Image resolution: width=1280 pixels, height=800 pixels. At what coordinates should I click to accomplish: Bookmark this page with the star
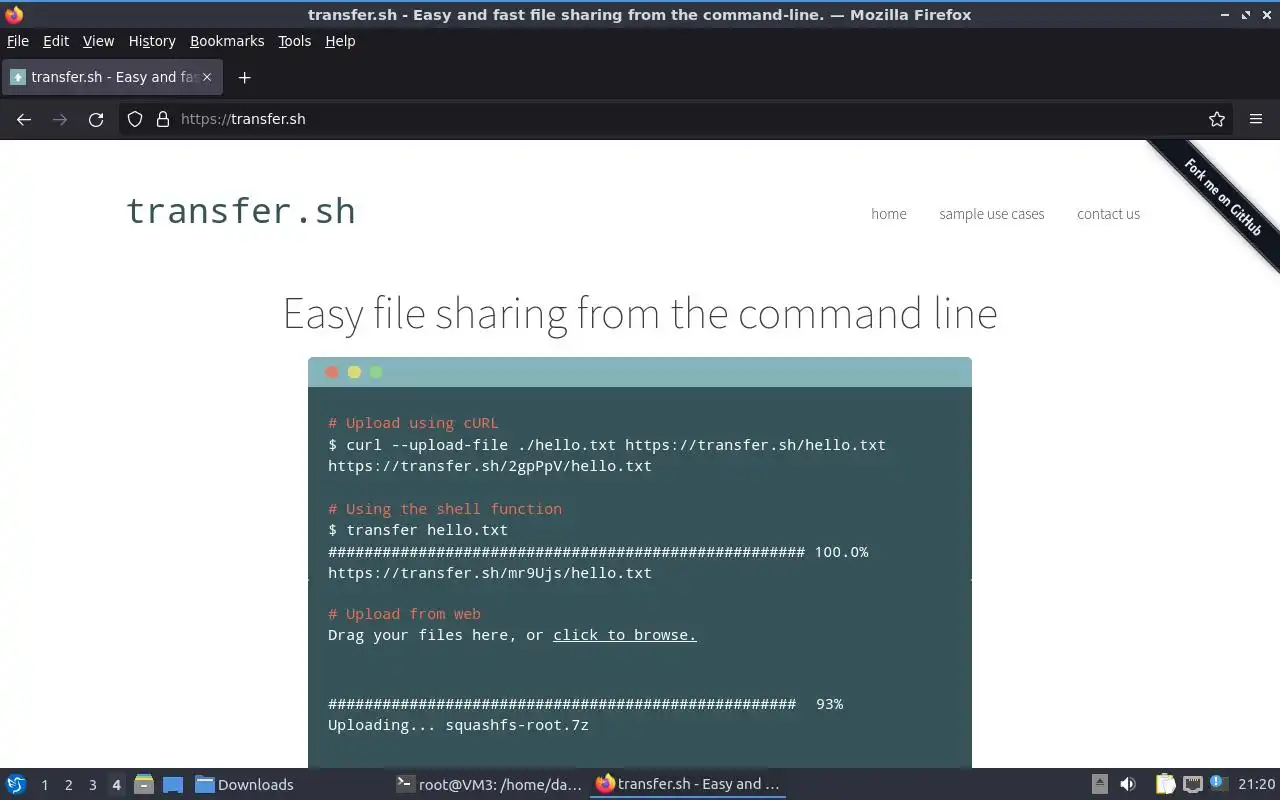point(1217,119)
